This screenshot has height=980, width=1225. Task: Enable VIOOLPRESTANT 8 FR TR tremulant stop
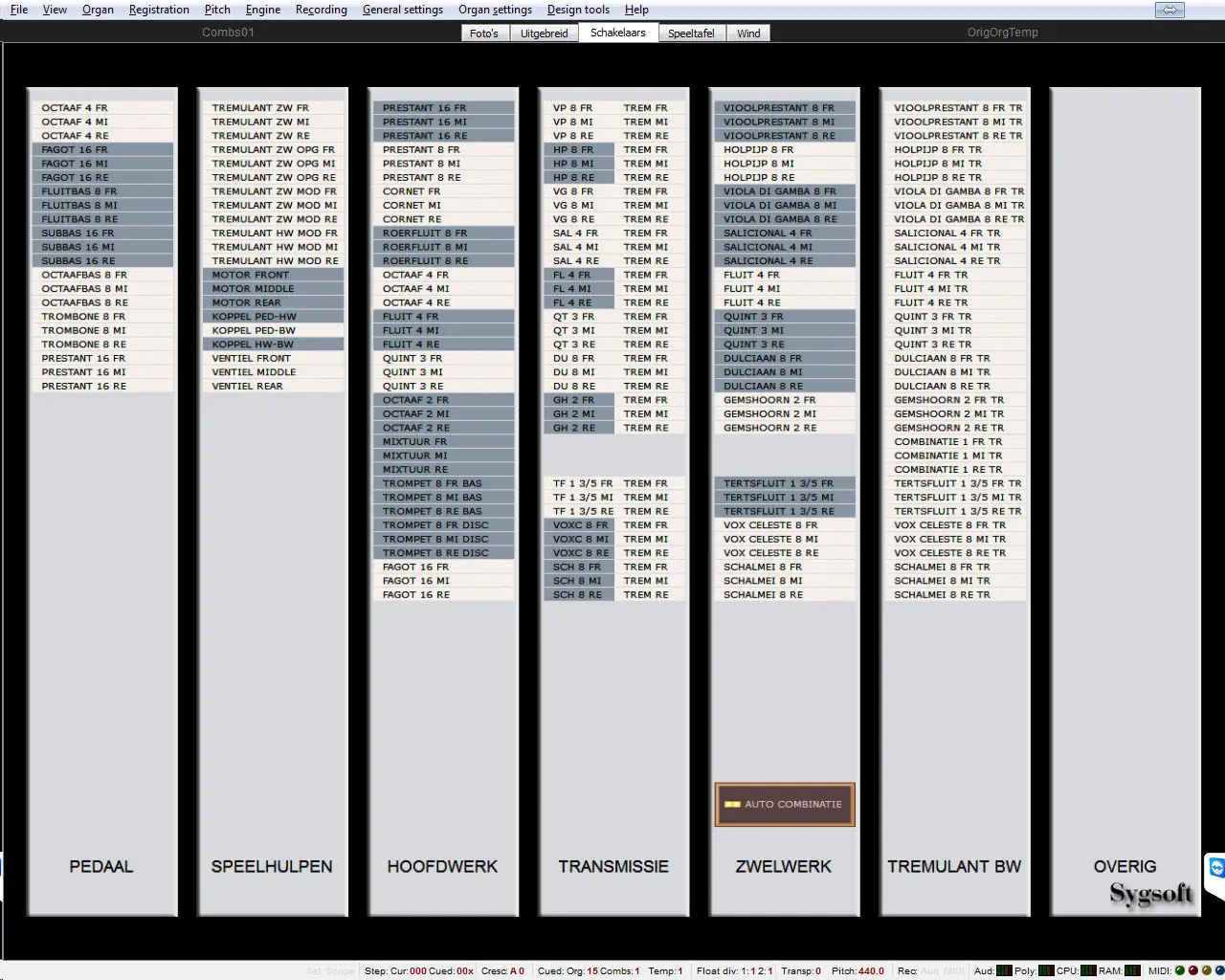click(x=955, y=108)
